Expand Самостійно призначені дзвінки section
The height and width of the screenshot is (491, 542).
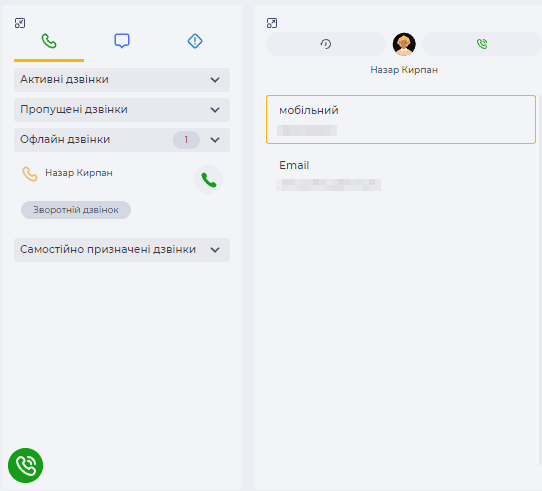coord(122,250)
